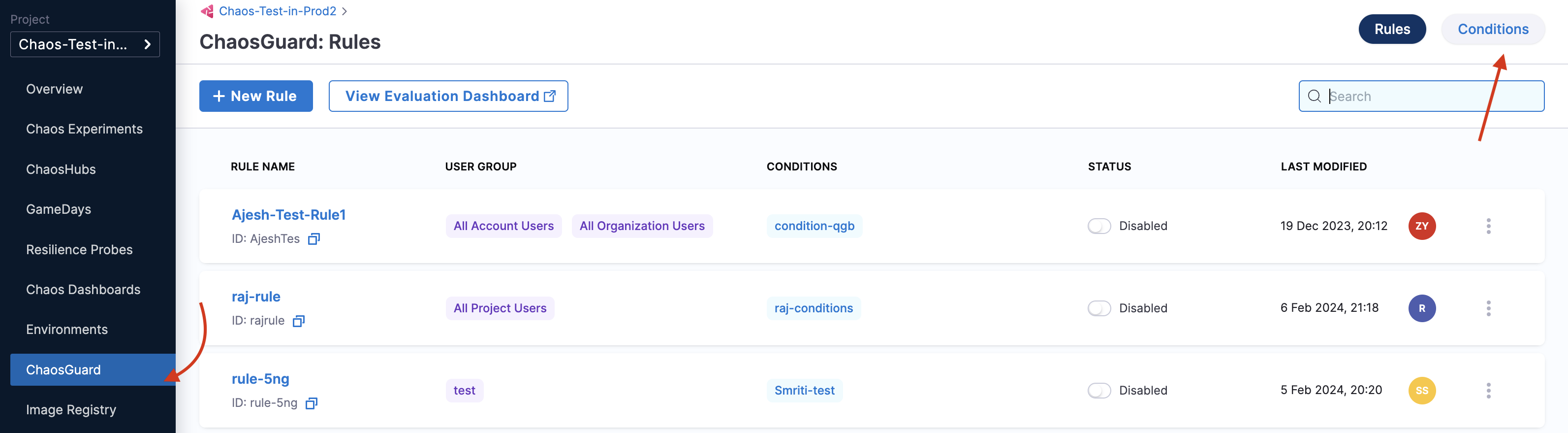Open the condition-qgb condition link
This screenshot has width=1568, height=433.
(814, 226)
